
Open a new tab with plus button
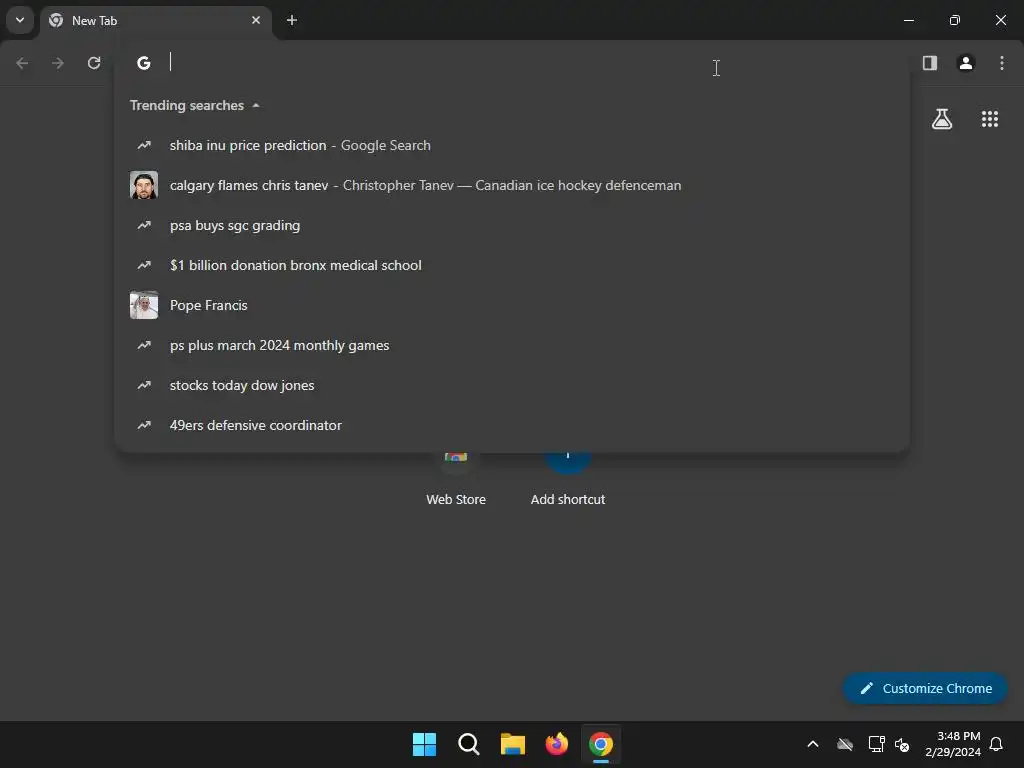tap(292, 20)
